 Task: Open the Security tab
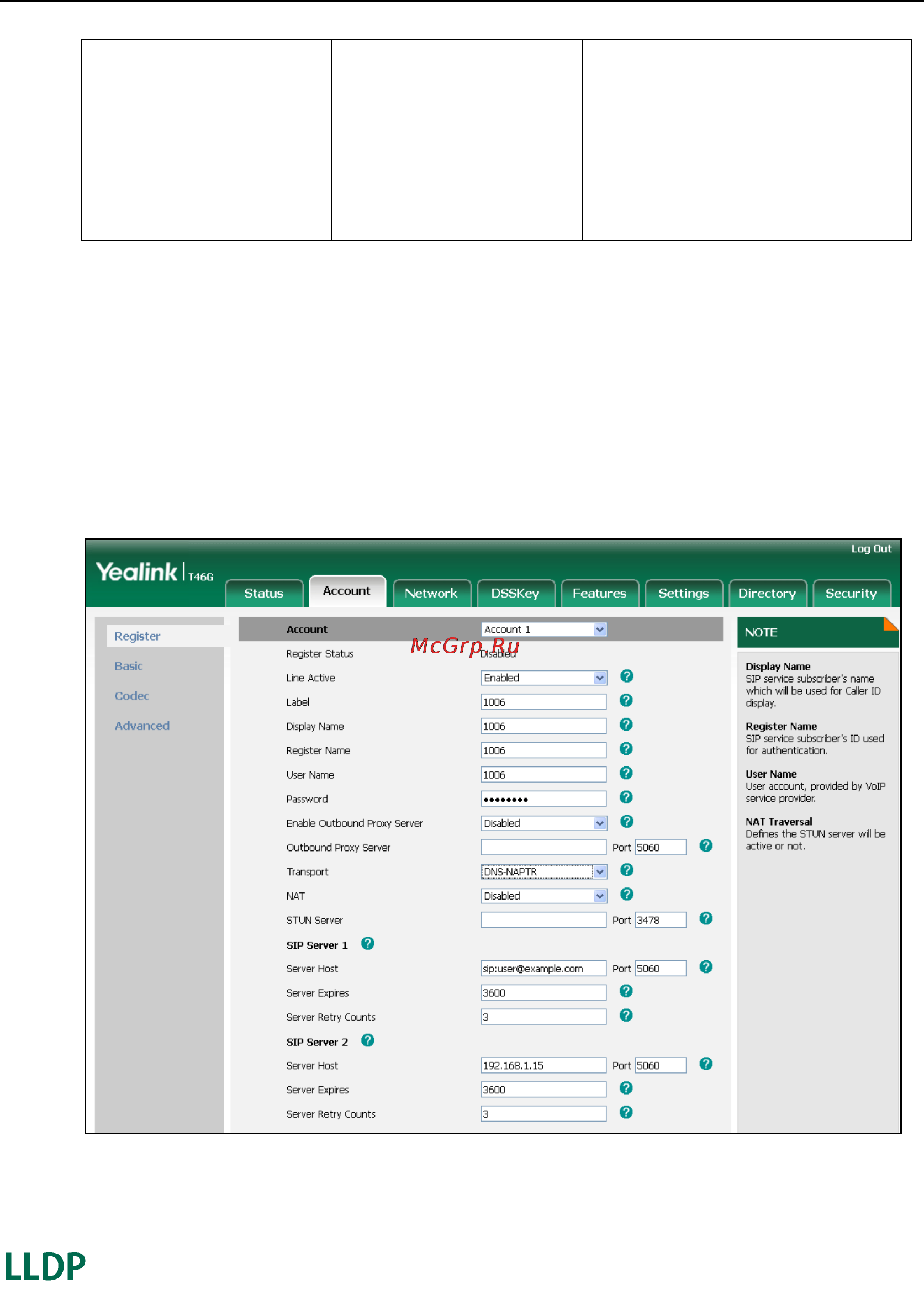852,594
